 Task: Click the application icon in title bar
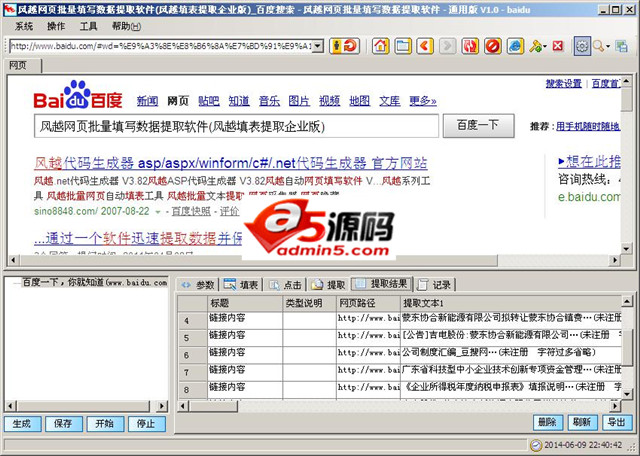10,9
